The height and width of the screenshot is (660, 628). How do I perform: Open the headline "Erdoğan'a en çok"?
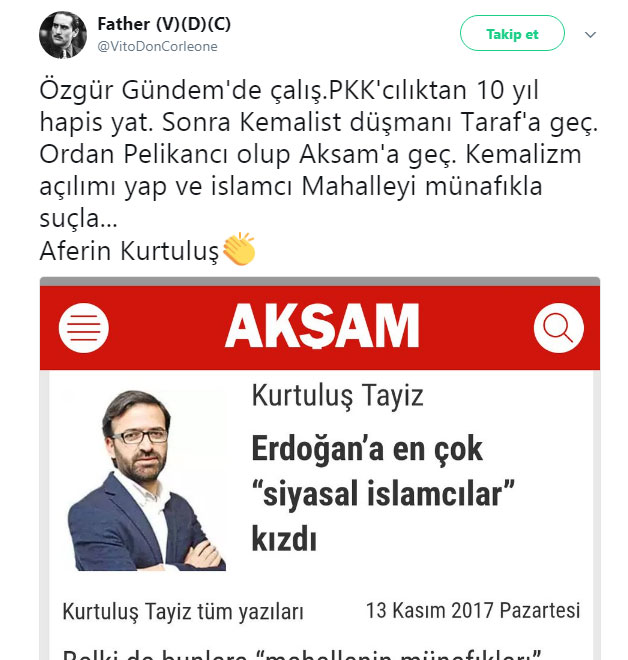367,449
